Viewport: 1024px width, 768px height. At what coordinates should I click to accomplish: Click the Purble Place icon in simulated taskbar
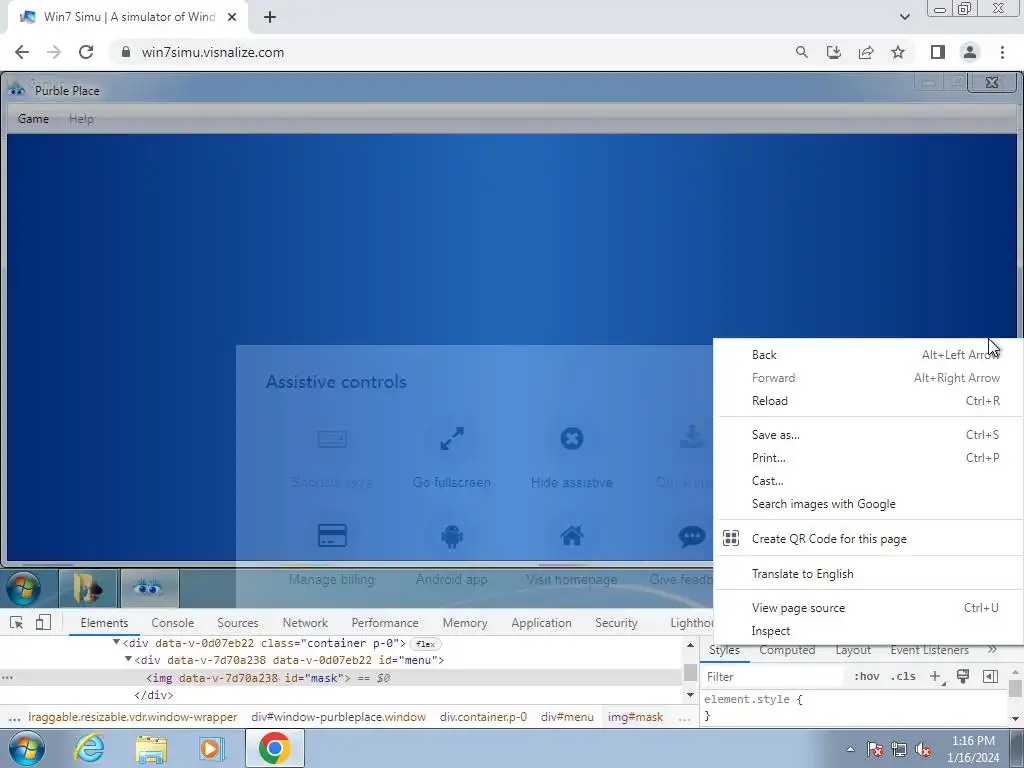[148, 588]
